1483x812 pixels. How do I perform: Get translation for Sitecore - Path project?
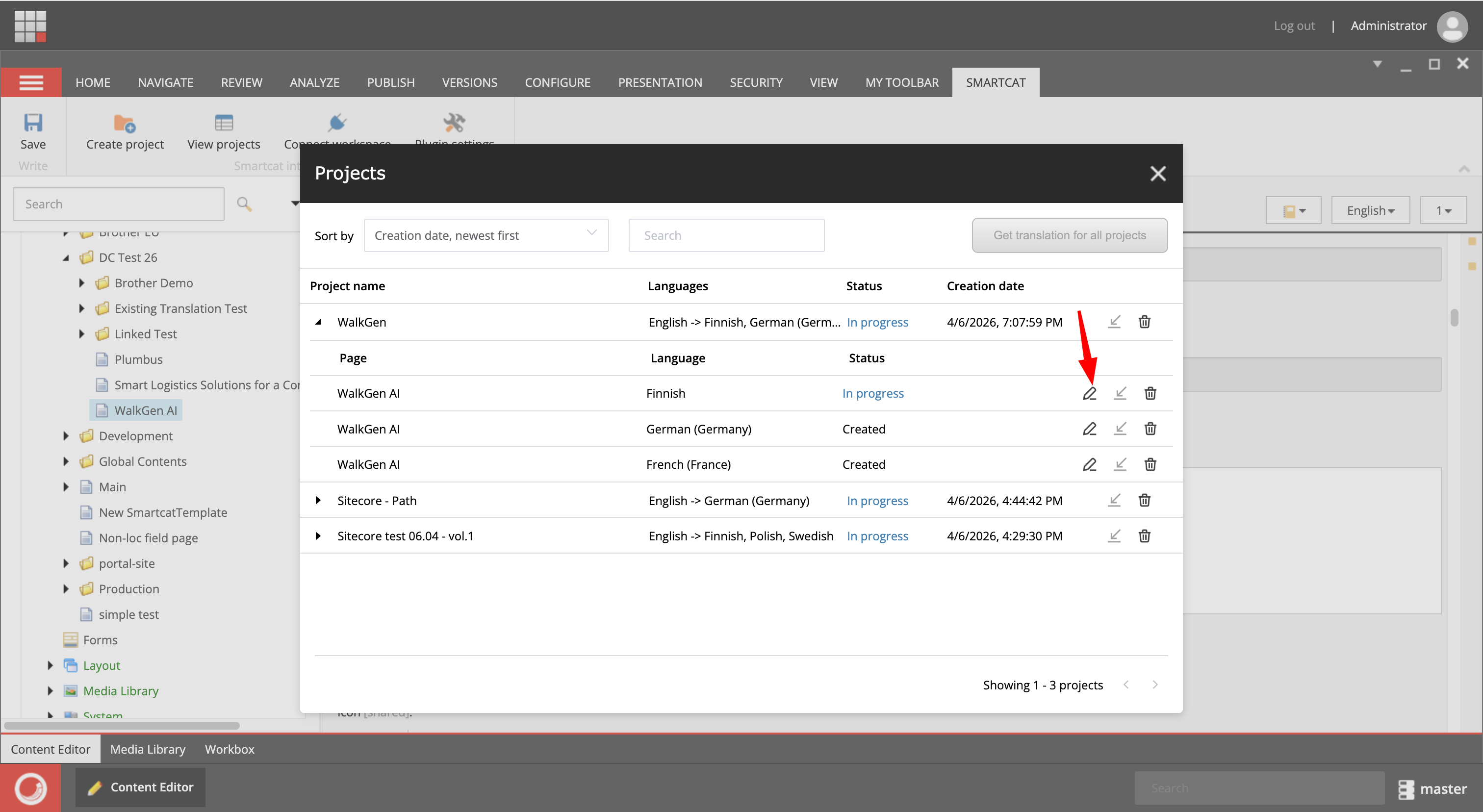[x=1114, y=500]
